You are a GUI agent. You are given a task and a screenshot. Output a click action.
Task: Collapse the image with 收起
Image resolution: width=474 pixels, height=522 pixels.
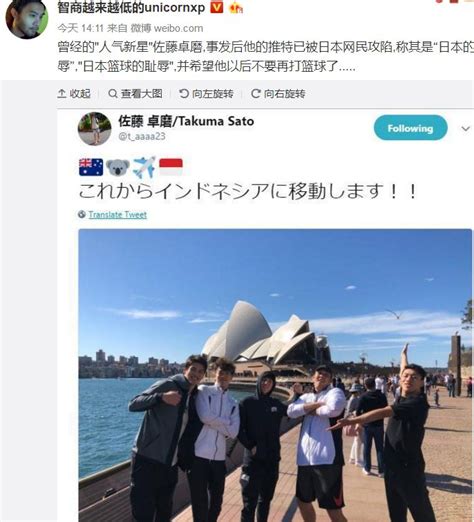click(74, 94)
